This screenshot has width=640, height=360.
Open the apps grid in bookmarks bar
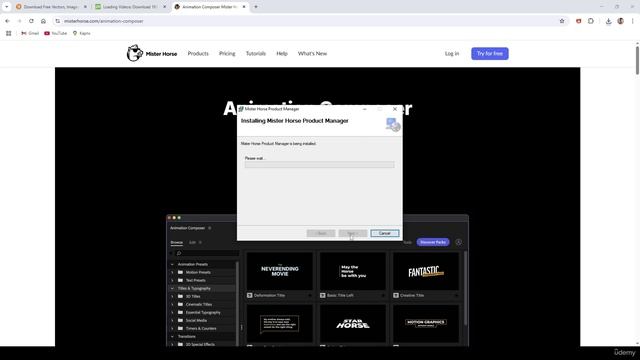(x=9, y=33)
